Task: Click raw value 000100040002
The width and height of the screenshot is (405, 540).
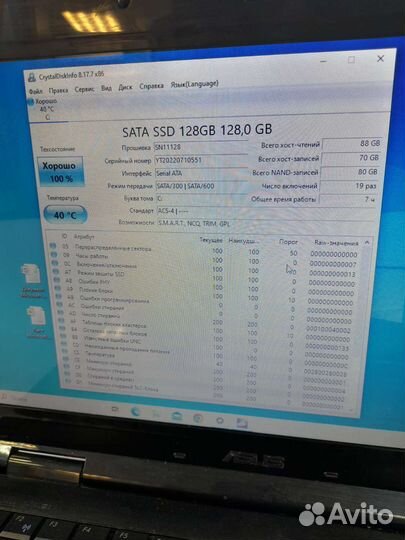Action: pyautogui.click(x=328, y=330)
